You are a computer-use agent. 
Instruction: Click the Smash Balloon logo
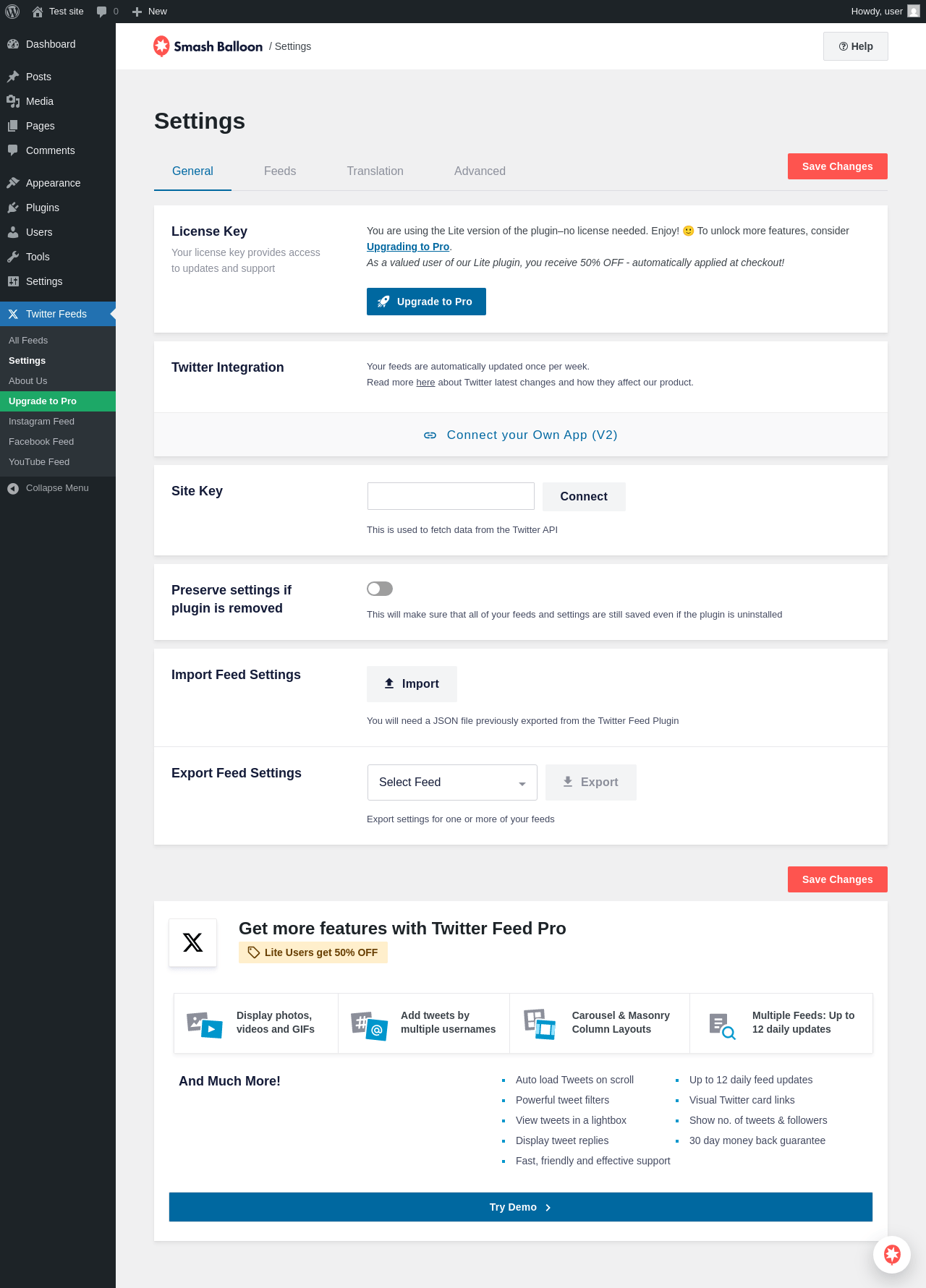point(208,46)
